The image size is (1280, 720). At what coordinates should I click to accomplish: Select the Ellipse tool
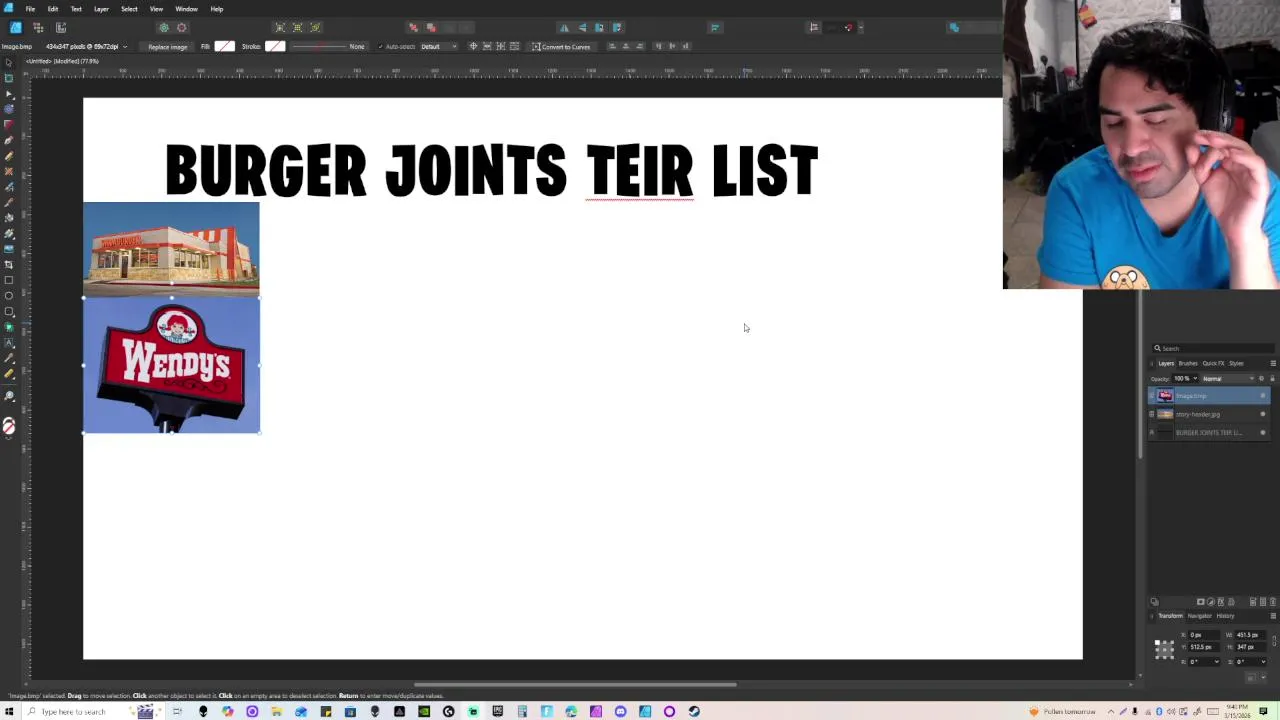[9, 295]
